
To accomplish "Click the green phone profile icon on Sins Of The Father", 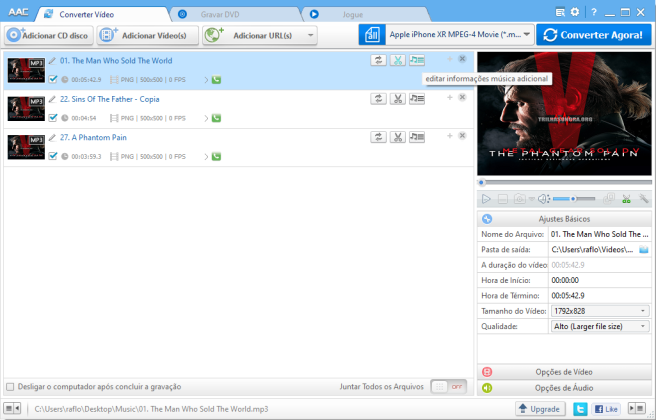I will (x=216, y=118).
